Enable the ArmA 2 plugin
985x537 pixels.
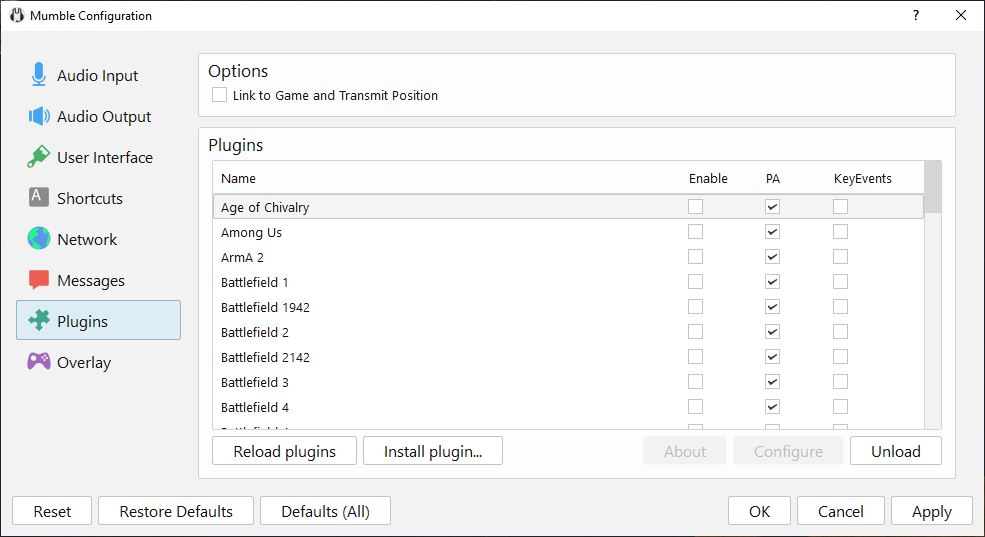click(x=695, y=257)
